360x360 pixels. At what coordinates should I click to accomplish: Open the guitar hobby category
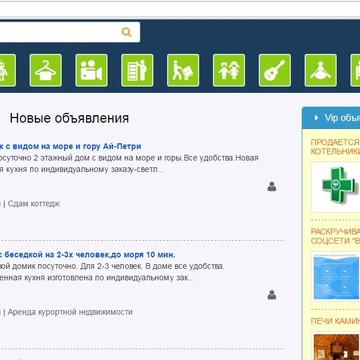pos(275,70)
